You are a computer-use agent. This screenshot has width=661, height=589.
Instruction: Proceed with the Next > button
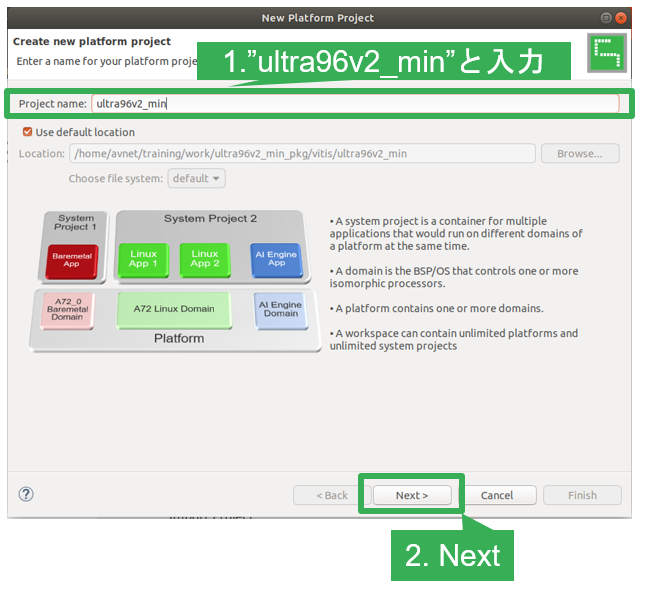pyautogui.click(x=411, y=495)
